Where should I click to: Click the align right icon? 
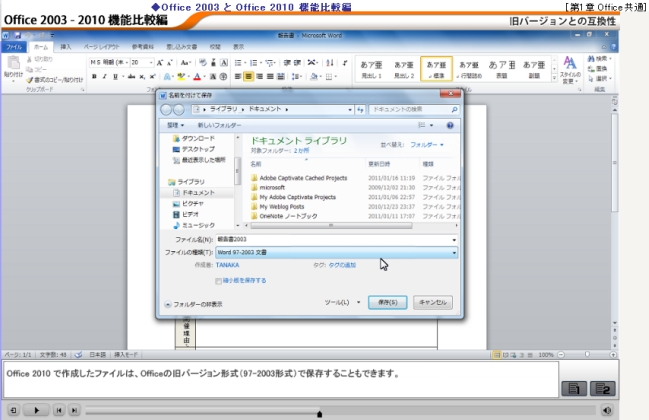pyautogui.click(x=260, y=77)
